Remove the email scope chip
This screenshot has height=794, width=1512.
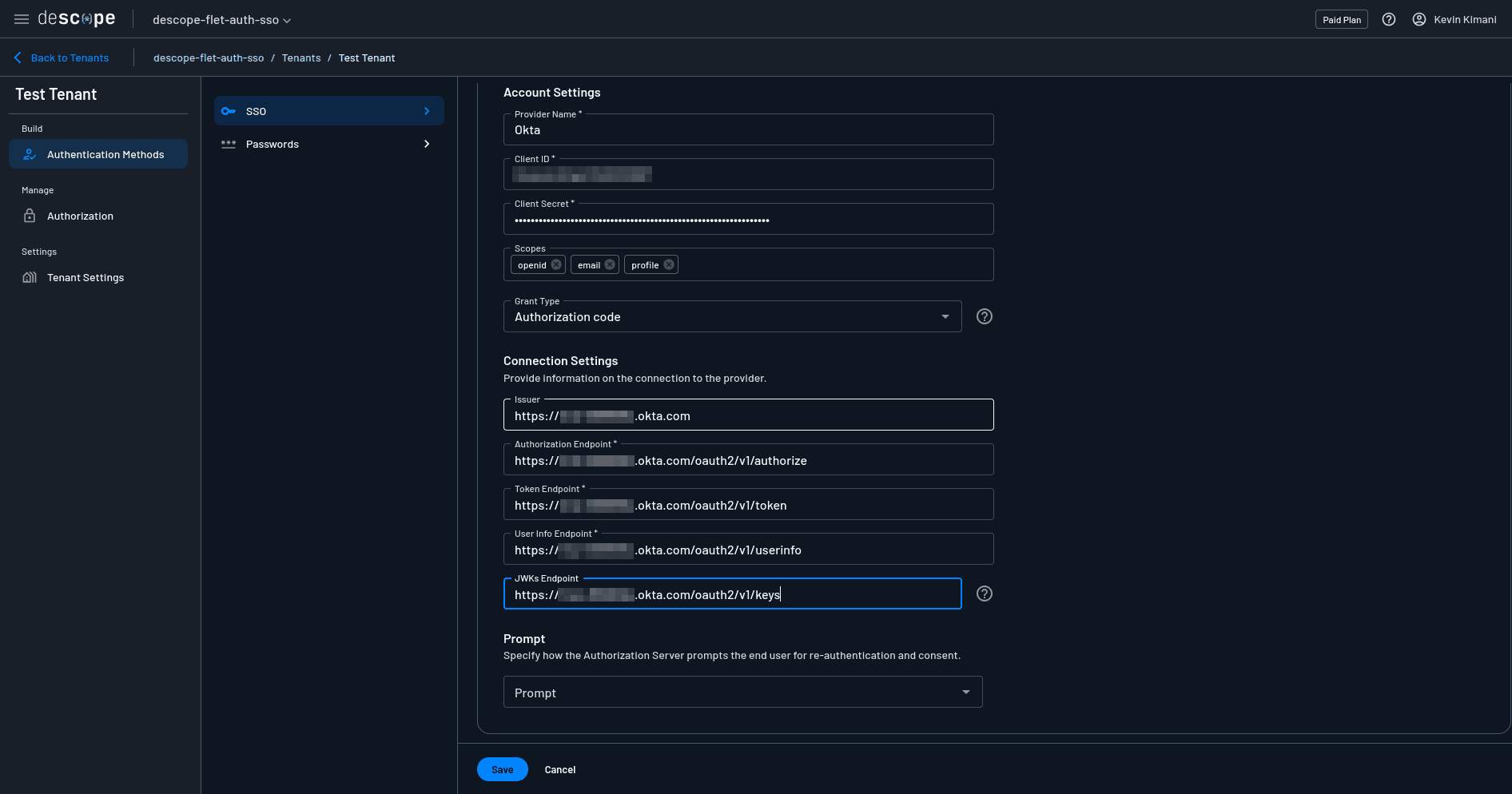pos(610,265)
